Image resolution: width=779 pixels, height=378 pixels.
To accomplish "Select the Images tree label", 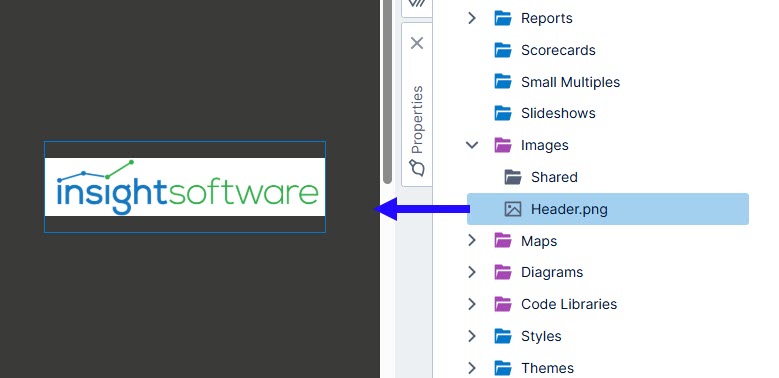I will coord(545,145).
